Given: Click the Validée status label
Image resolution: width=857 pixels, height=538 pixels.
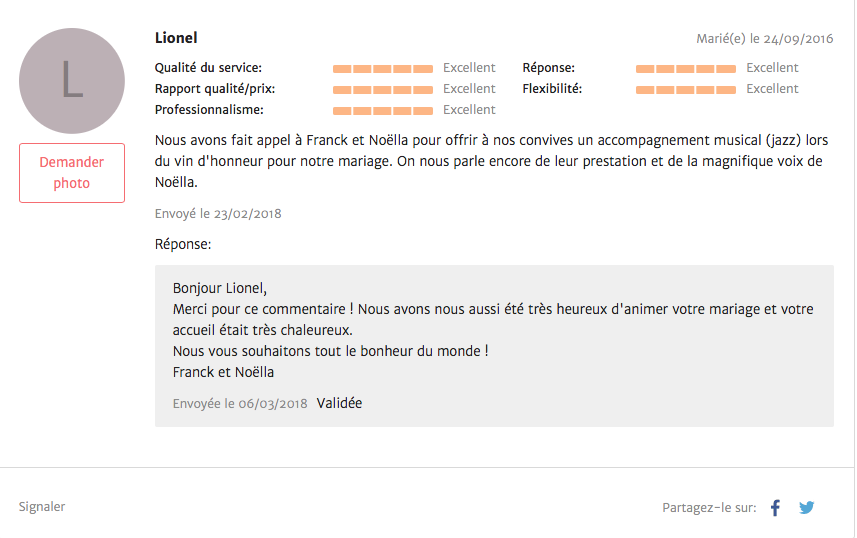Looking at the screenshot, I should [x=339, y=403].
